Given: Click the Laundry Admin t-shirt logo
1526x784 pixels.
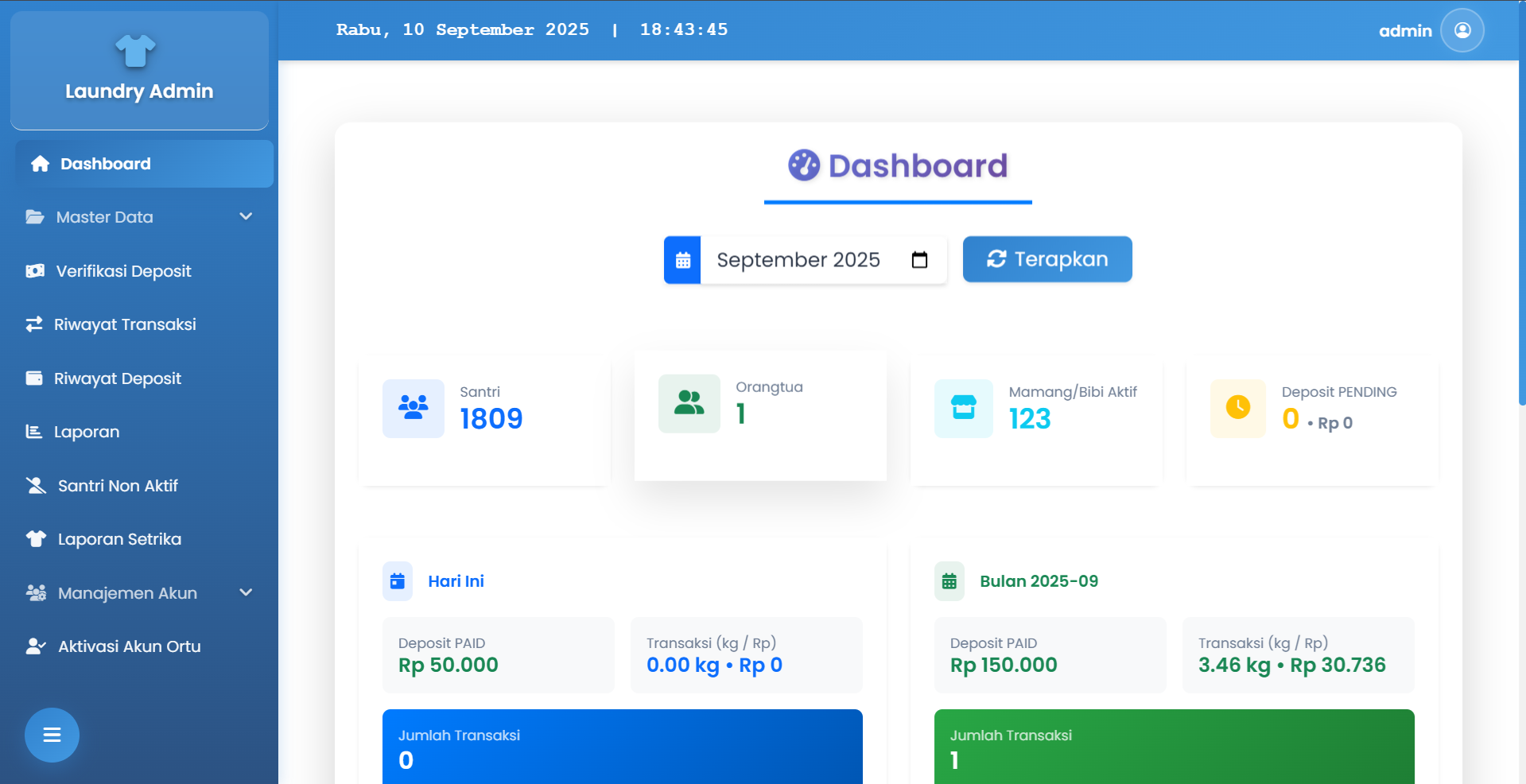Looking at the screenshot, I should [x=135, y=51].
